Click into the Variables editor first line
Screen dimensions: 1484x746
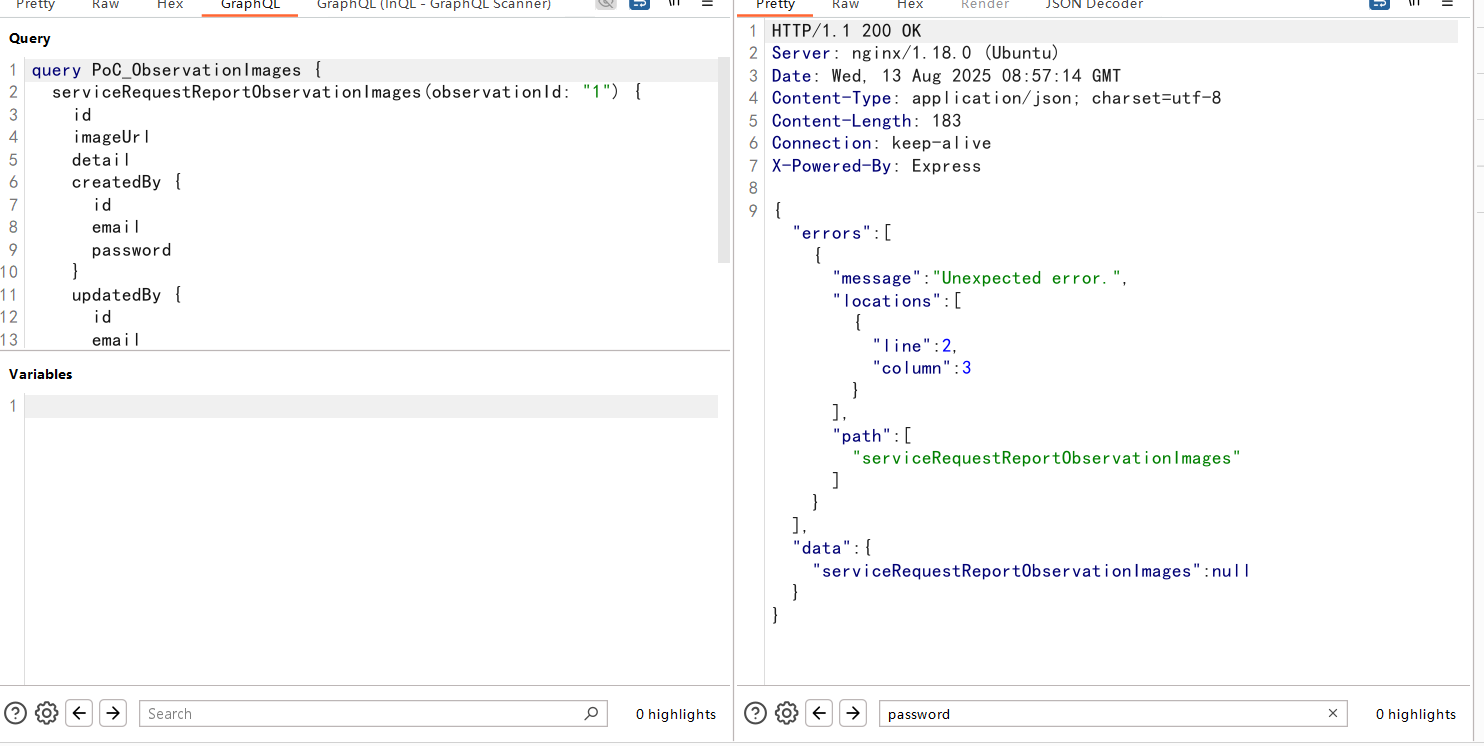370,406
